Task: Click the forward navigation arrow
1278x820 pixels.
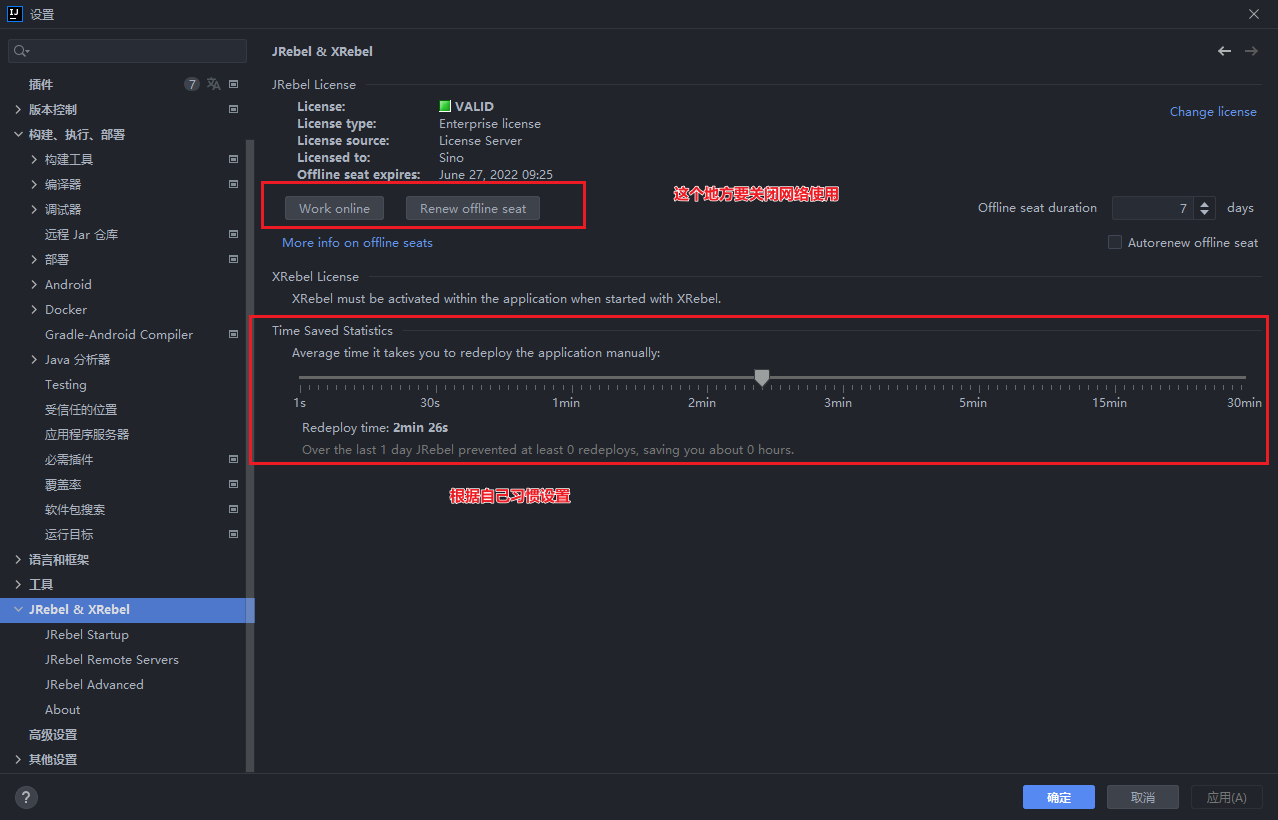Action: point(1251,51)
